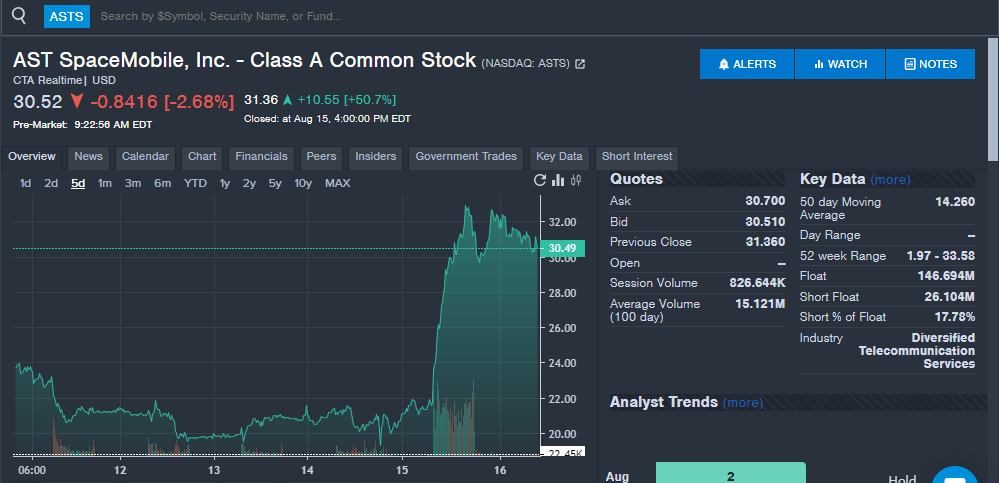Open Key Data (more) link

click(890, 180)
